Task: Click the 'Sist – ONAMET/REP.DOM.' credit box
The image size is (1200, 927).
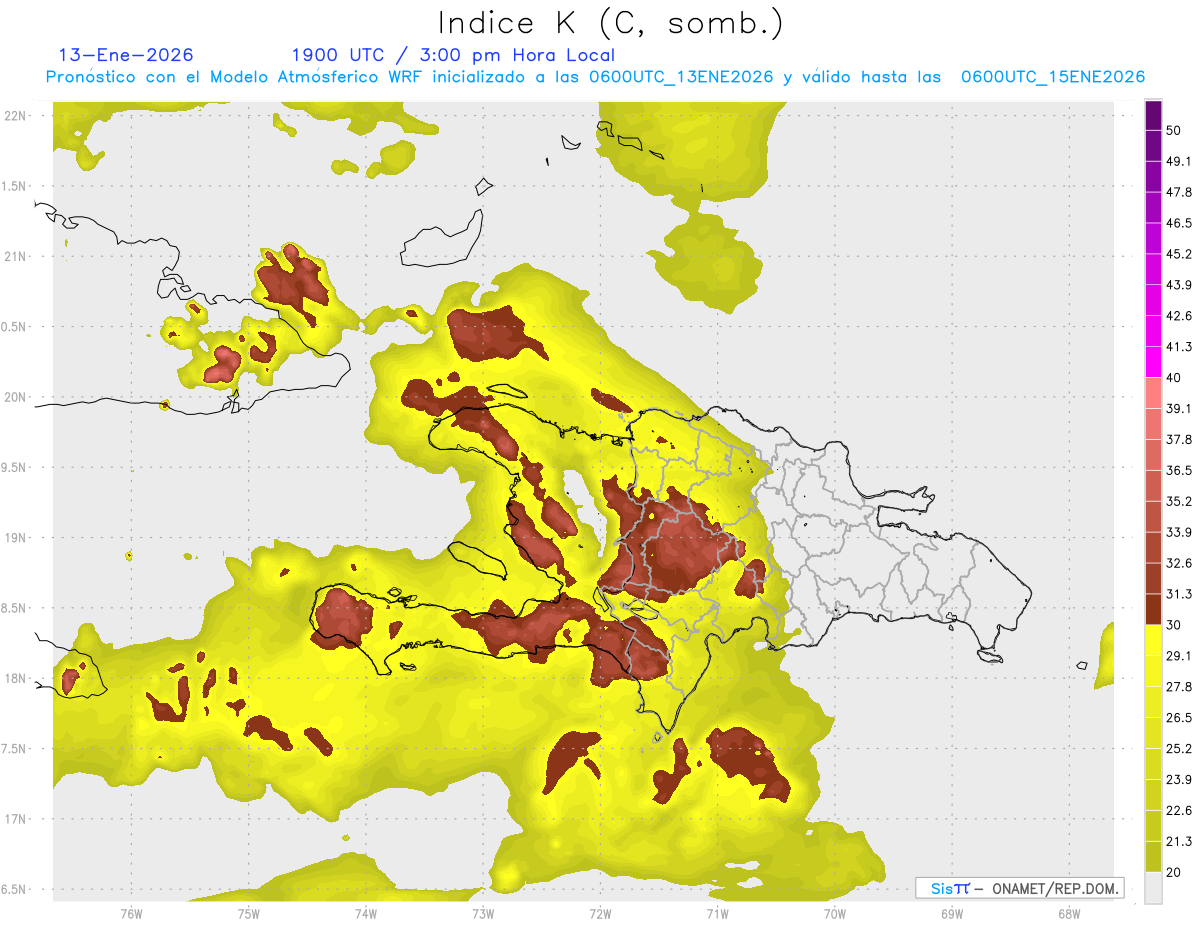Action: coord(1019,888)
